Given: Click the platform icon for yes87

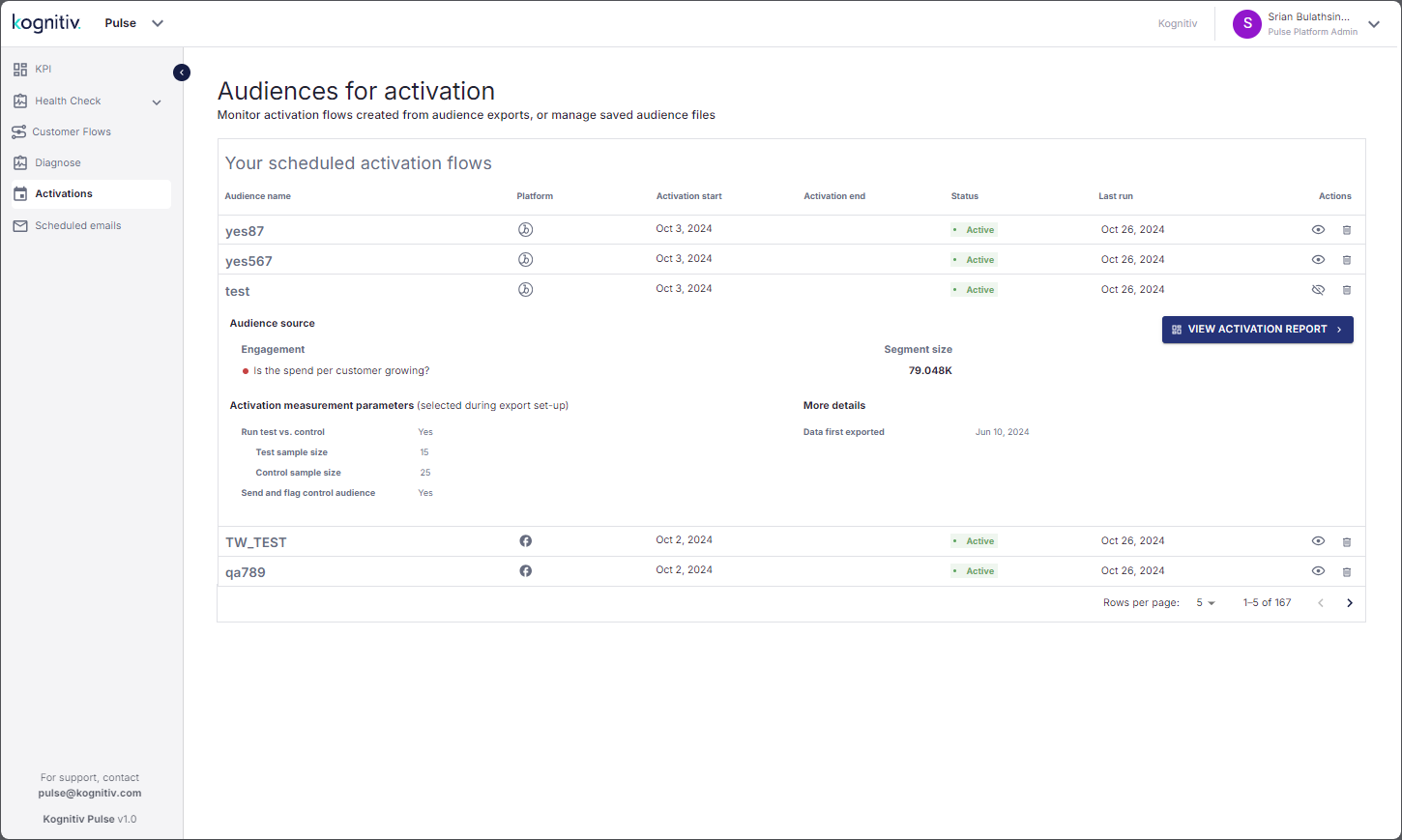Looking at the screenshot, I should (x=526, y=230).
